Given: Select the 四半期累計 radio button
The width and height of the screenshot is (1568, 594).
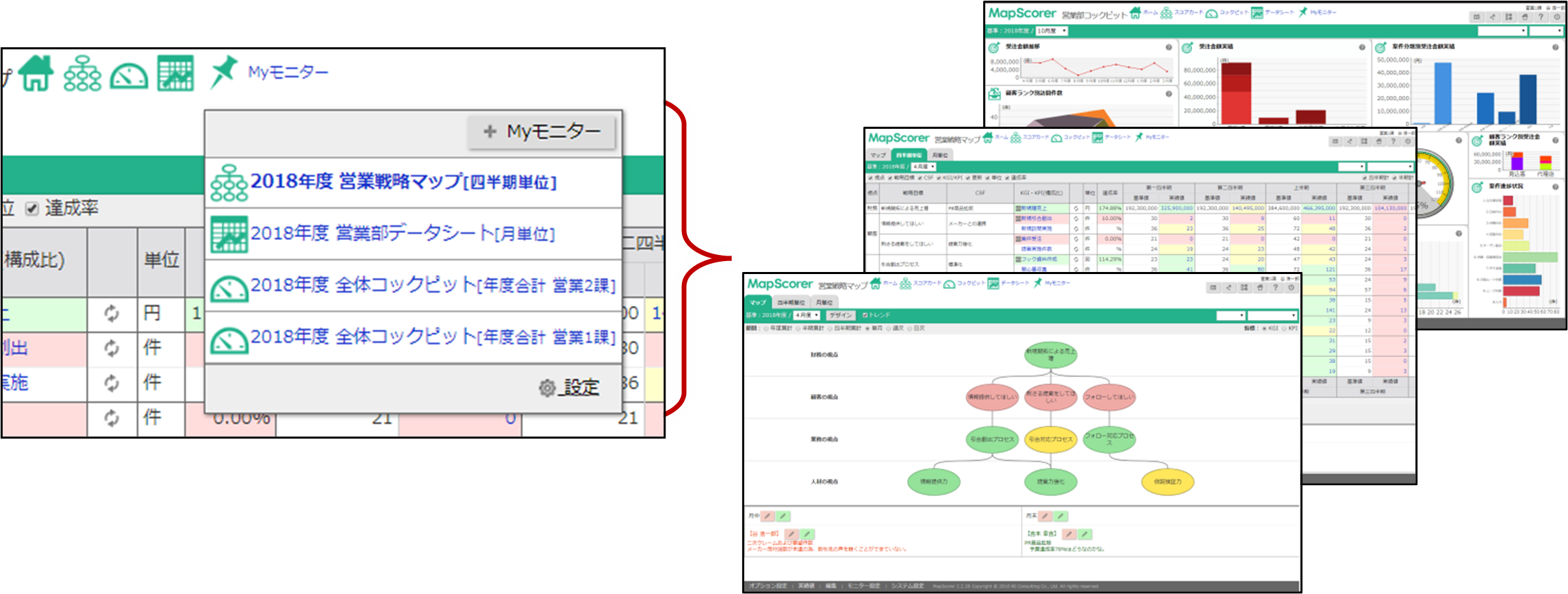Looking at the screenshot, I should click(830, 328).
